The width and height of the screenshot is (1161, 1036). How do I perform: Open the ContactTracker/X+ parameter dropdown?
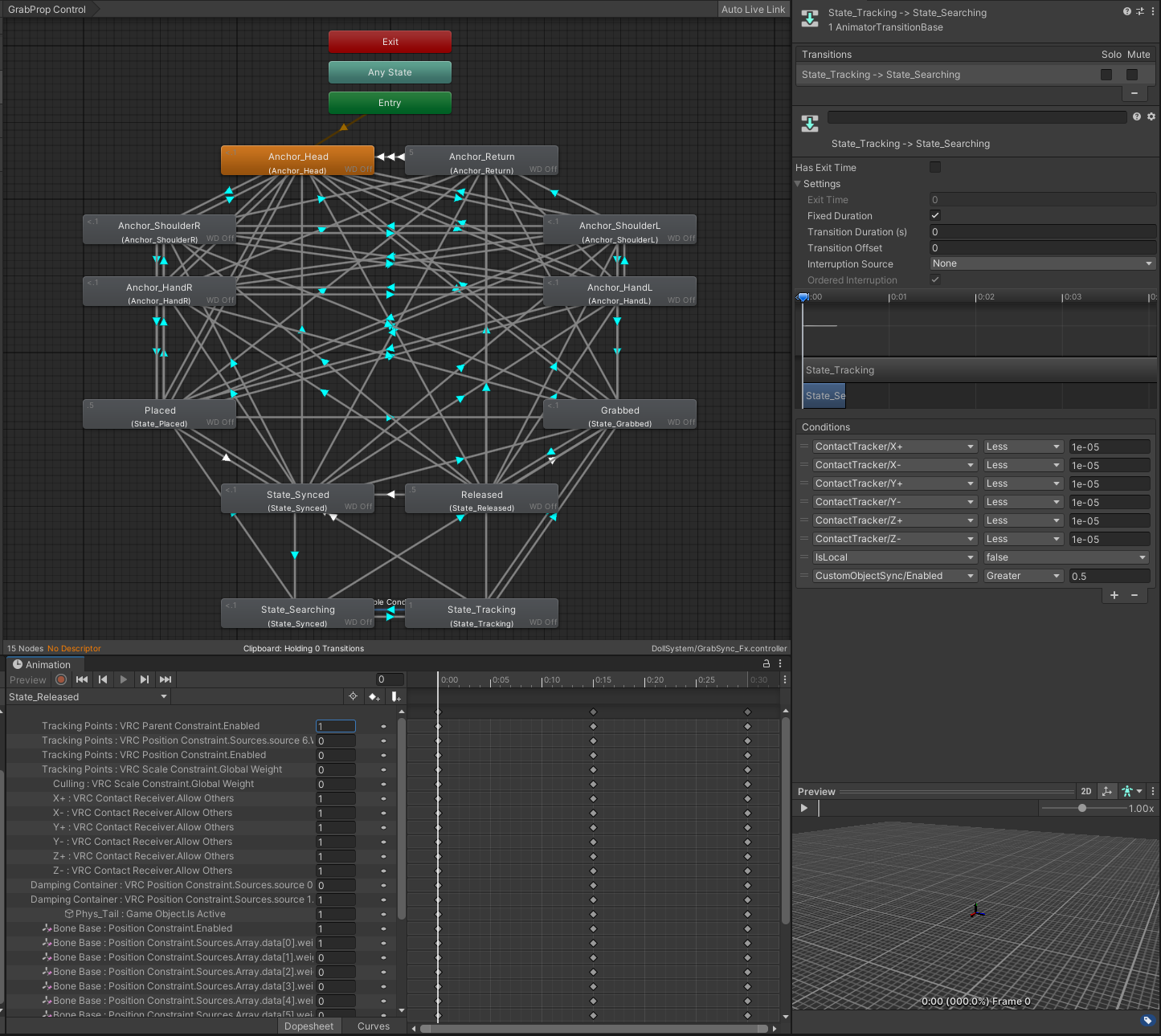click(894, 447)
